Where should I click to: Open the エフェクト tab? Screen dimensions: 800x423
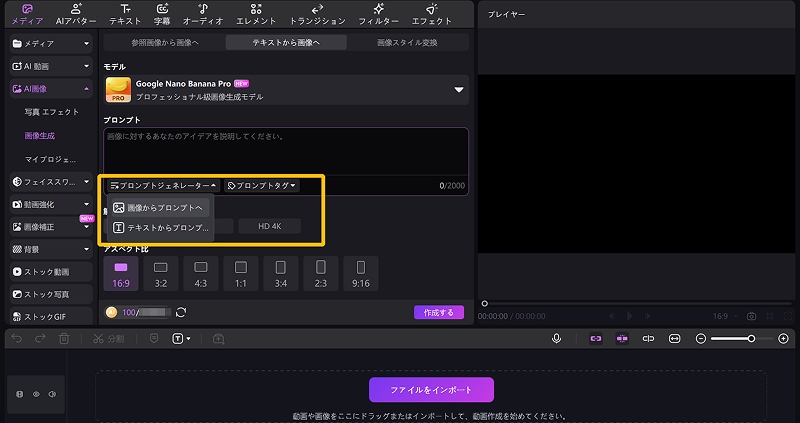(432, 14)
